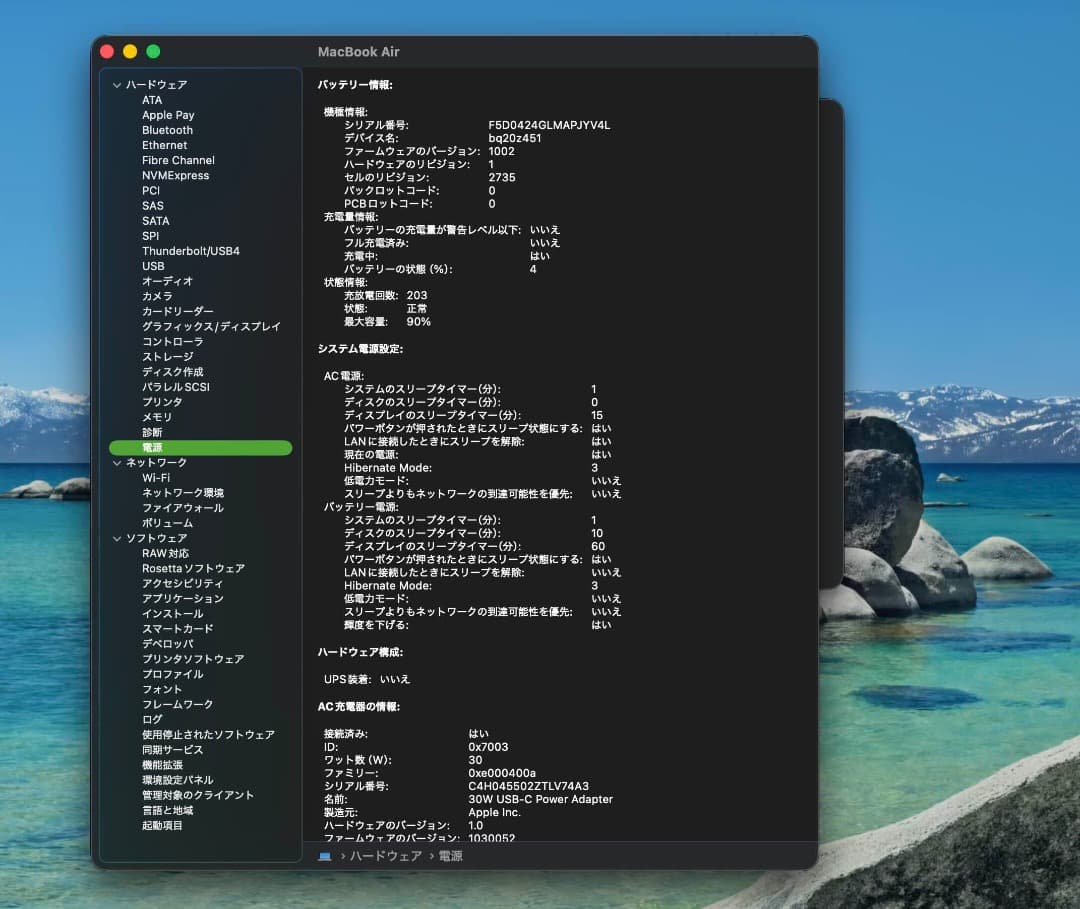Open the 機能拡張 sidebar entry
The image size is (1080, 909).
tap(162, 765)
